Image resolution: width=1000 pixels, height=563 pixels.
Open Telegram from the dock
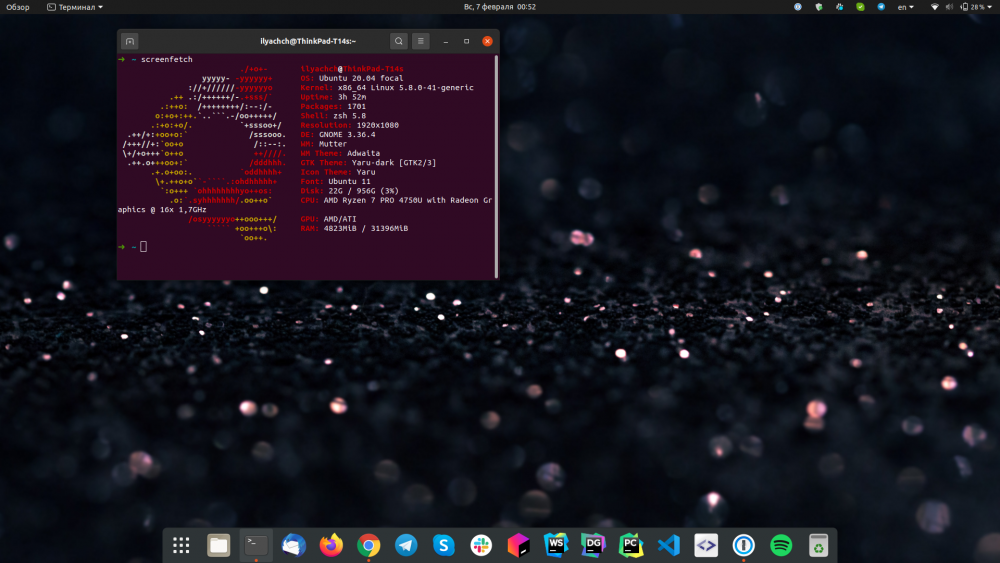[x=406, y=545]
